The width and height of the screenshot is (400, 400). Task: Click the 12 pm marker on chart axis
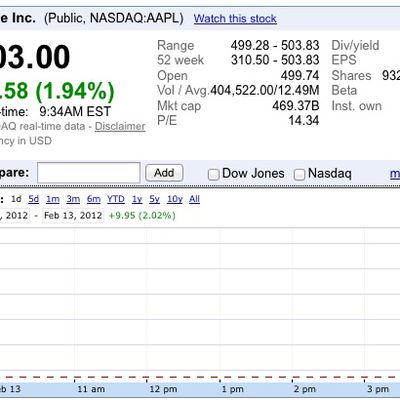163,389
